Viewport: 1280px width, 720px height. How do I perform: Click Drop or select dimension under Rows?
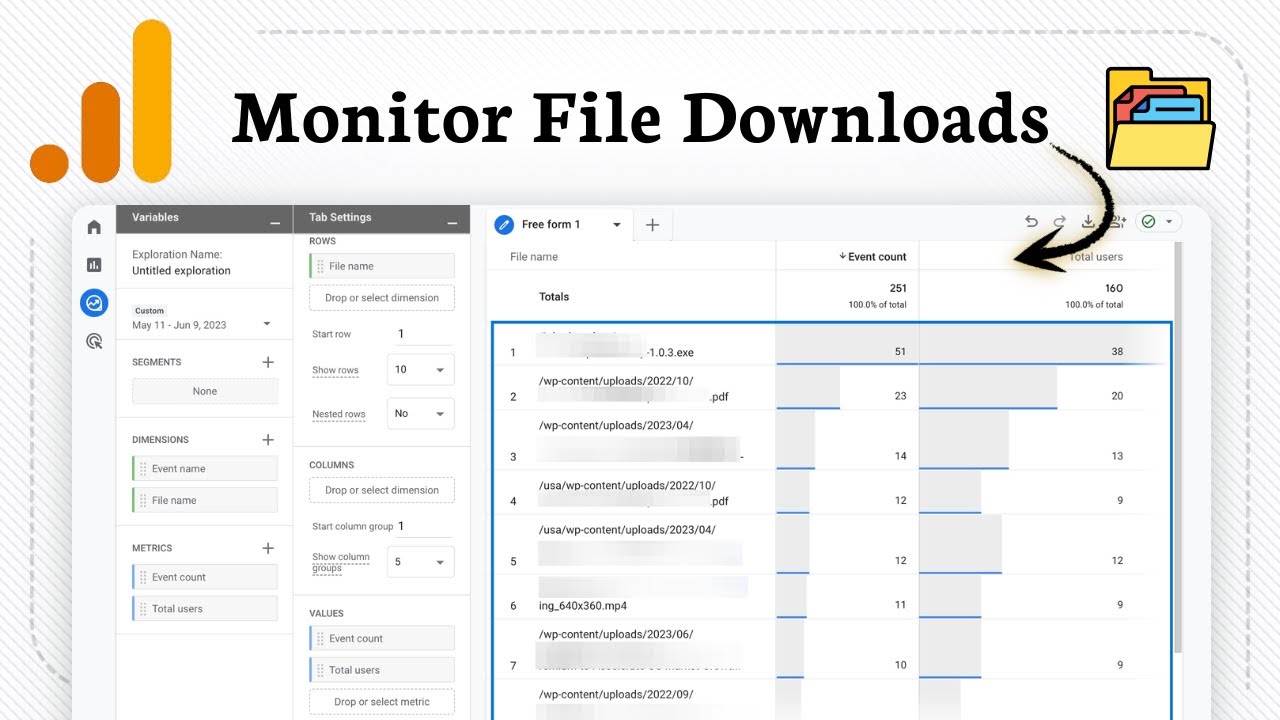[382, 298]
